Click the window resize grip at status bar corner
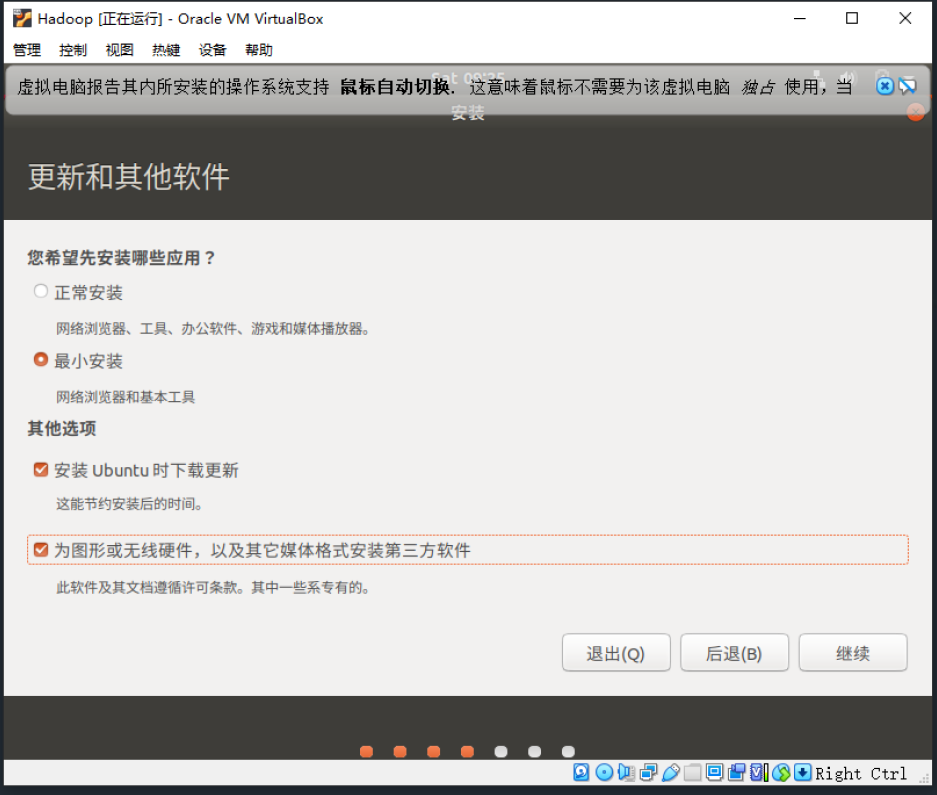The height and width of the screenshot is (795, 937). [x=924, y=778]
